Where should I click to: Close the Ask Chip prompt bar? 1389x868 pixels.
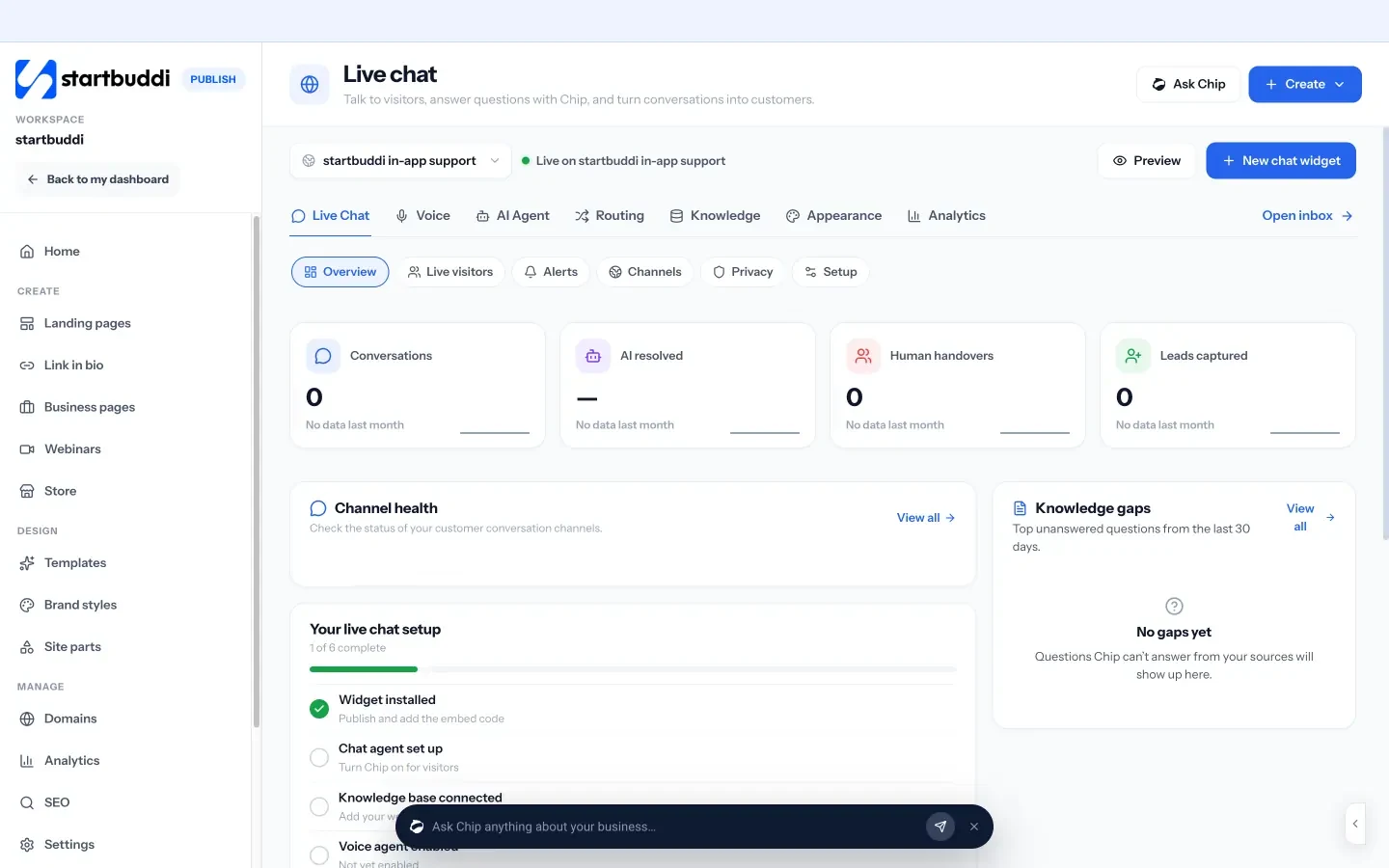pos(974,827)
